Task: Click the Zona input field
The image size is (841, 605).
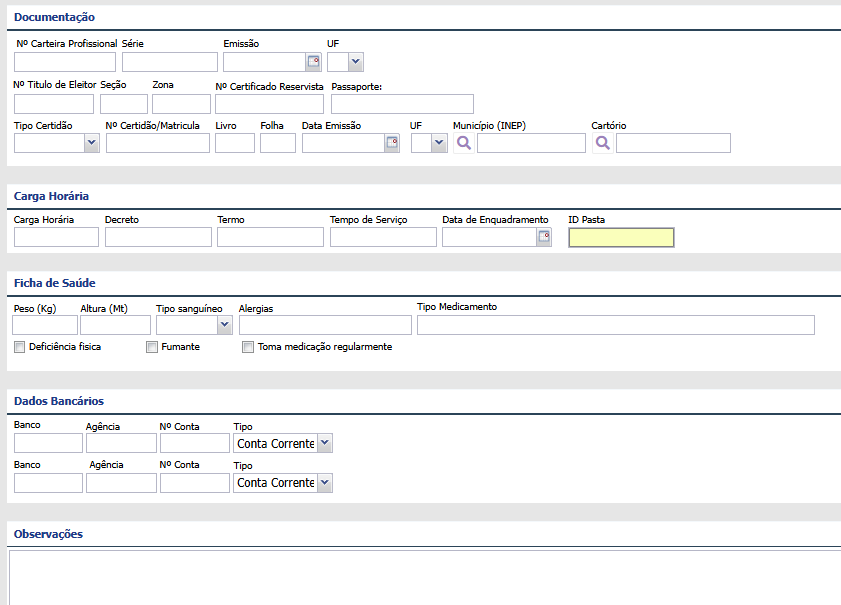Action: tap(181, 104)
